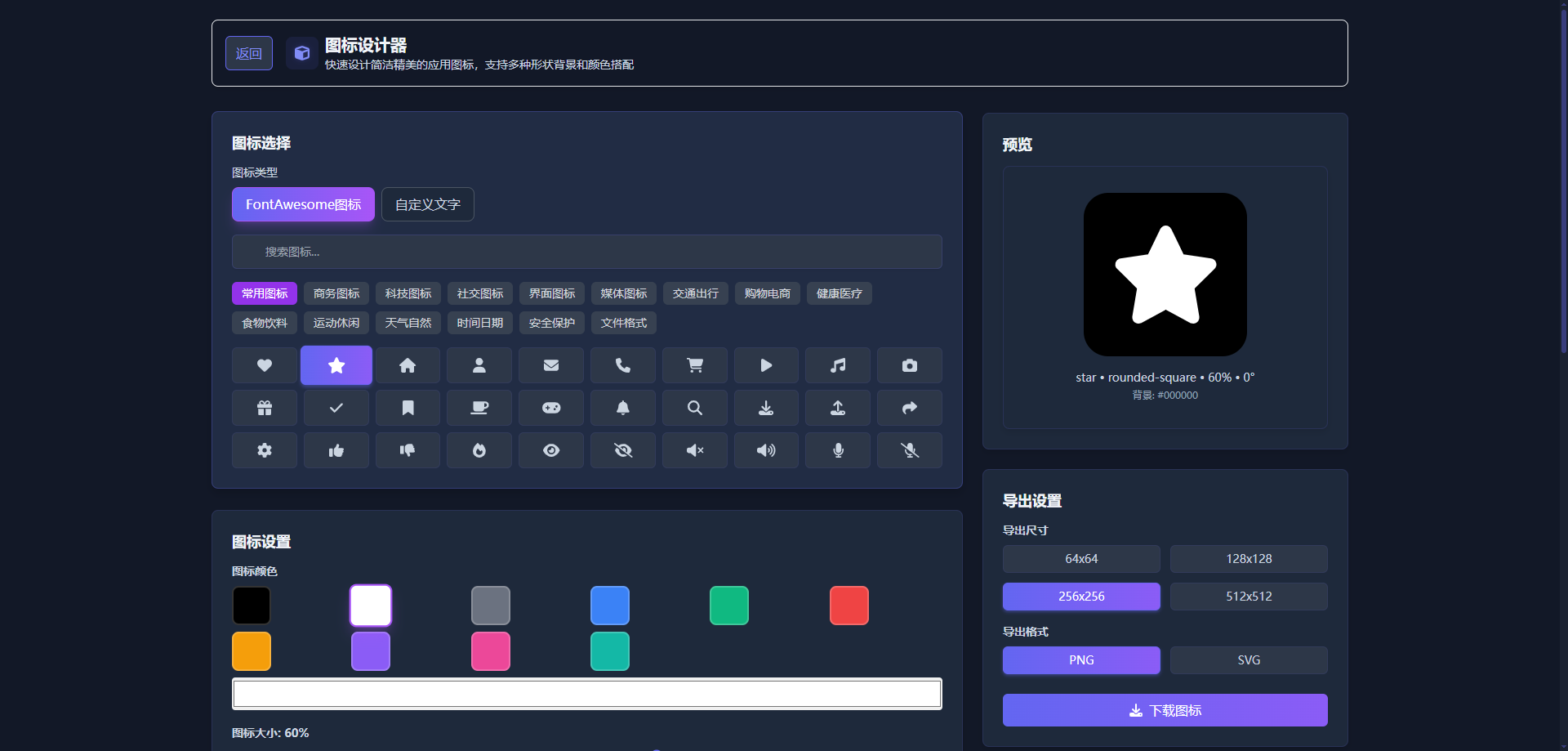This screenshot has height=751, width=1568.
Task: Select the envelope mail icon
Action: (551, 365)
